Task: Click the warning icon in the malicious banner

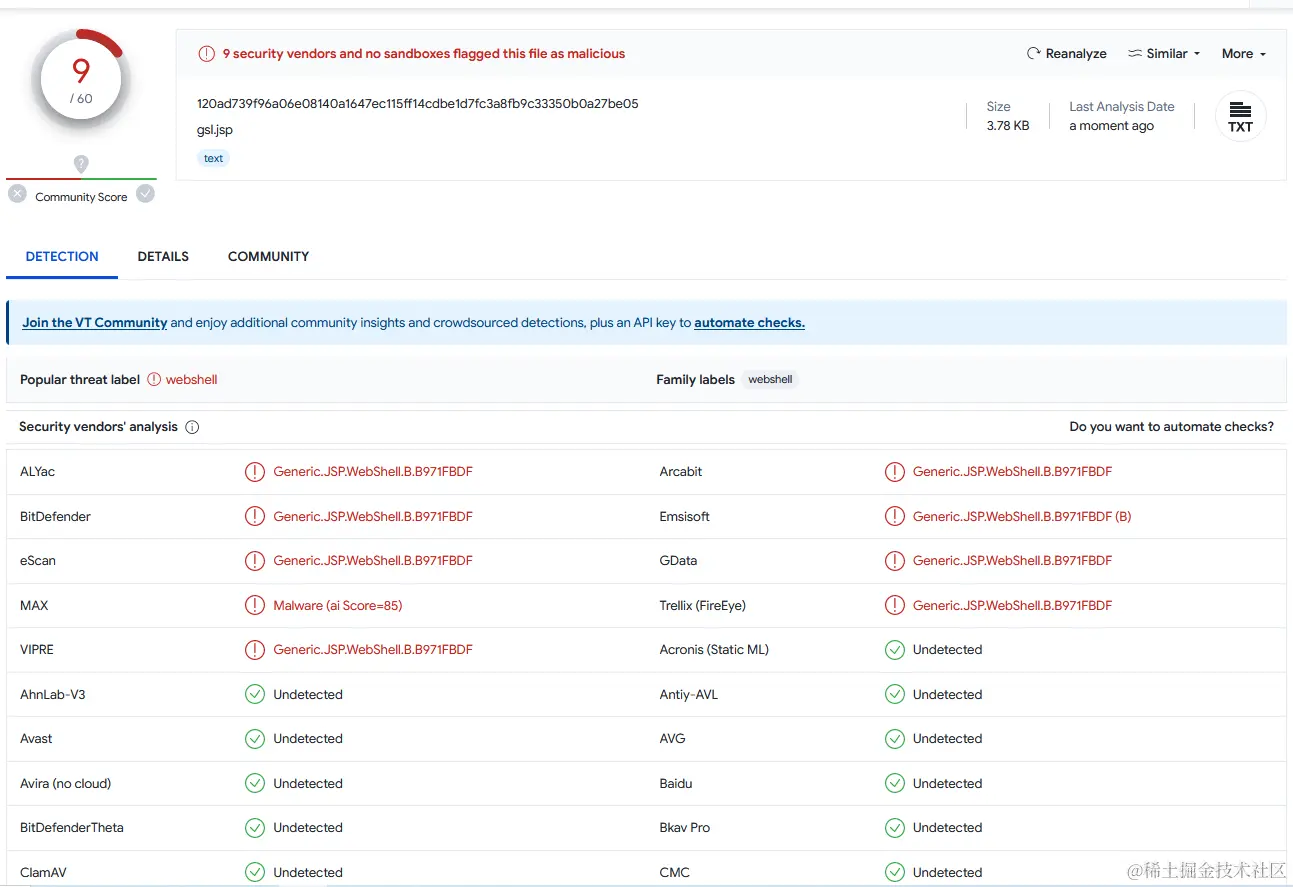Action: pos(206,54)
